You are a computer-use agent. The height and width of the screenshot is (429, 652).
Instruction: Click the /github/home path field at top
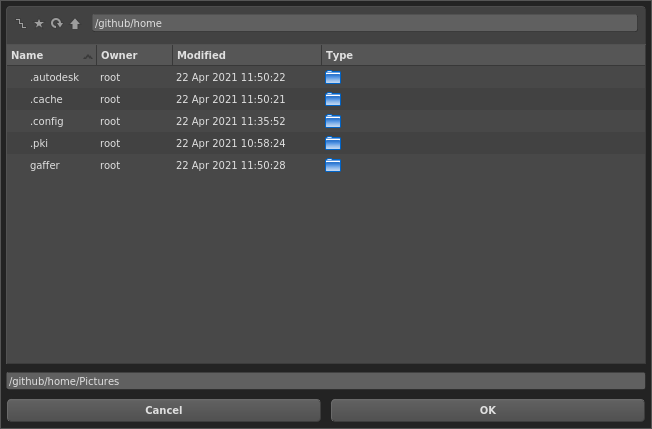(x=364, y=23)
